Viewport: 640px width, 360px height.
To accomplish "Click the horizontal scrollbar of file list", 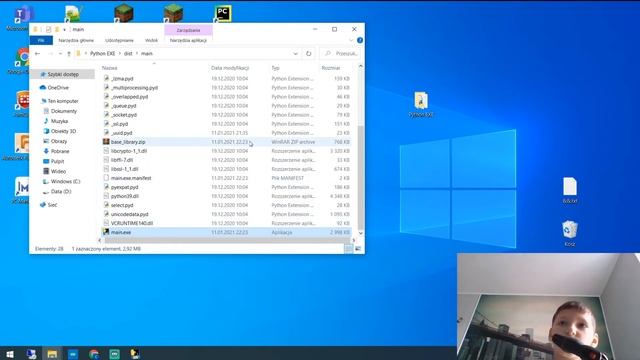I will [x=227, y=240].
